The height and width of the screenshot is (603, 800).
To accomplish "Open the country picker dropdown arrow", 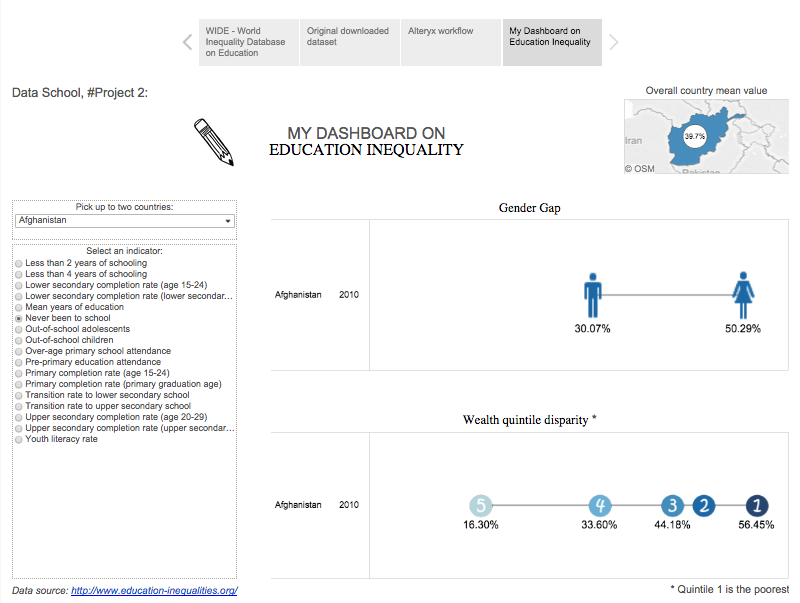I will pyautogui.click(x=228, y=221).
